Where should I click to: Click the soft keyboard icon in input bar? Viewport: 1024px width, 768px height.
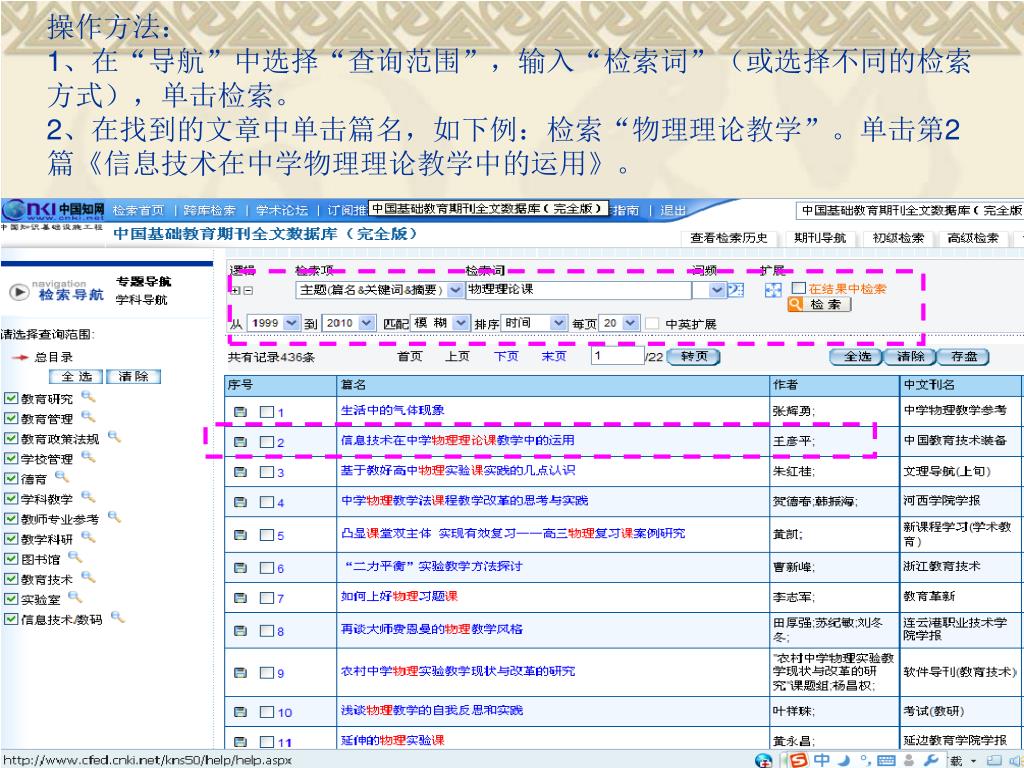pos(885,761)
